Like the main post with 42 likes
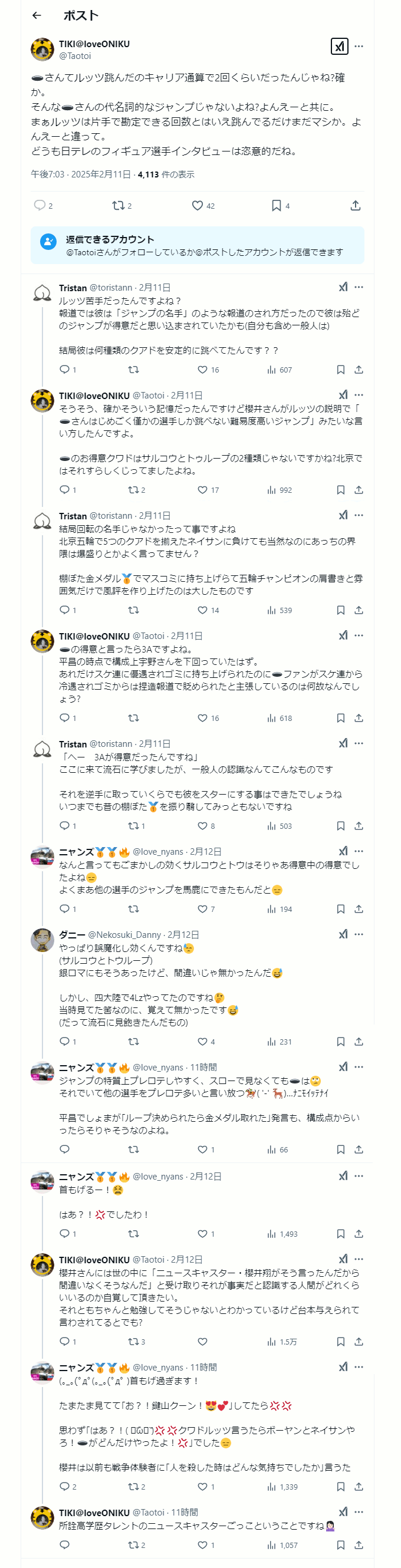 pos(198,206)
